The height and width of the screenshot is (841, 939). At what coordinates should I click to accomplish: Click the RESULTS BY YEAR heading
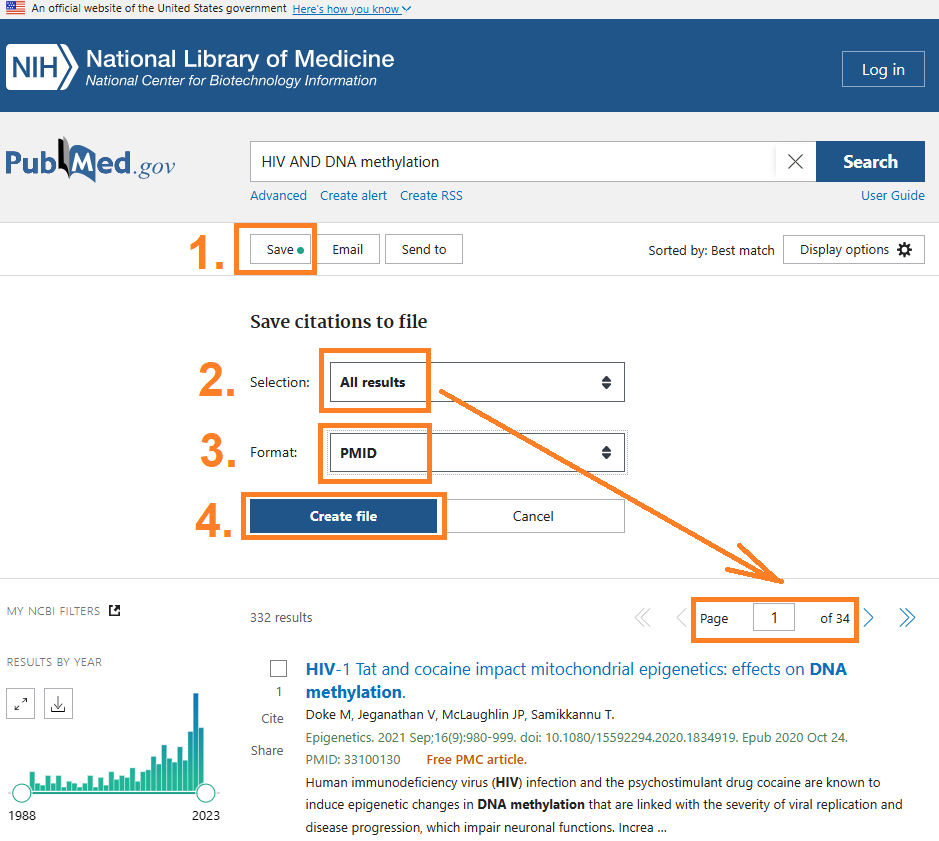pos(54,662)
